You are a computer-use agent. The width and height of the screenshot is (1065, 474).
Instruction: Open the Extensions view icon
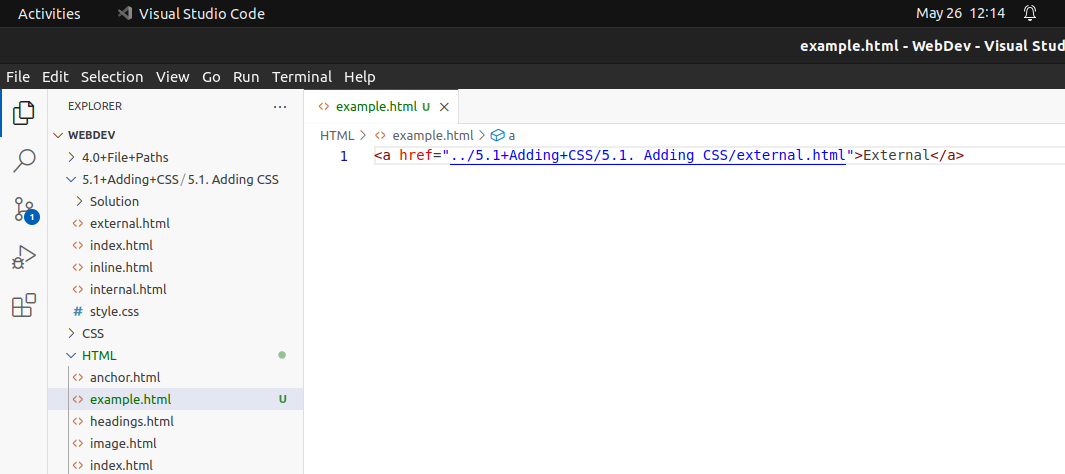pos(24,306)
